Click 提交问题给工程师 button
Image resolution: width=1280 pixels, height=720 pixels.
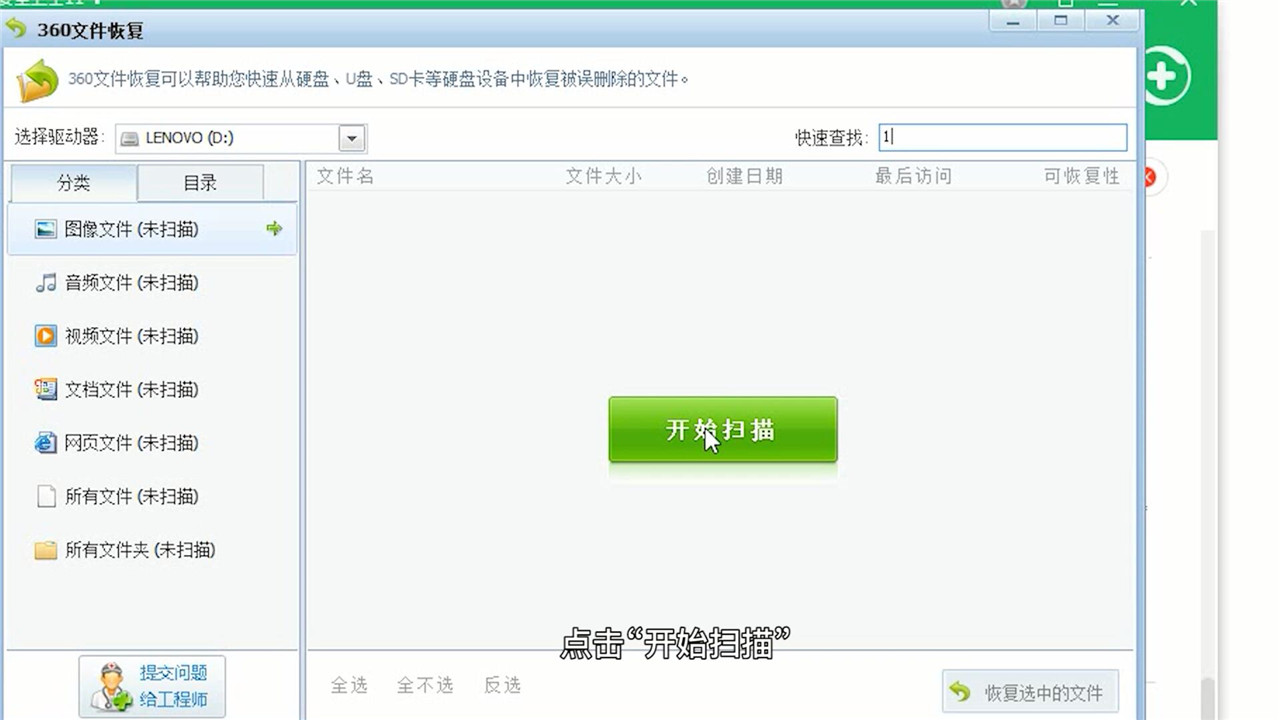pos(152,686)
